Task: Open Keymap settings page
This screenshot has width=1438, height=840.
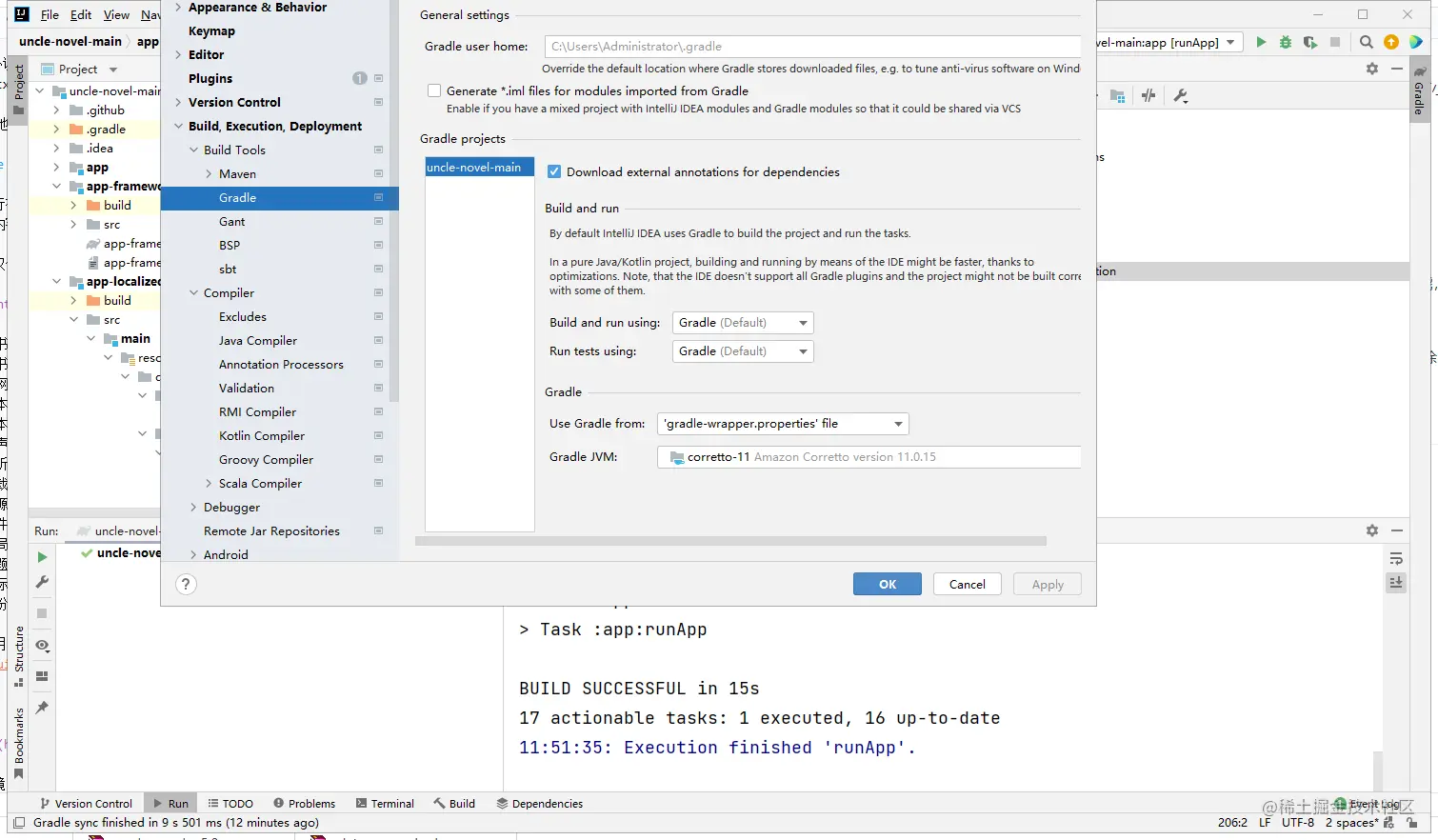Action: (211, 31)
